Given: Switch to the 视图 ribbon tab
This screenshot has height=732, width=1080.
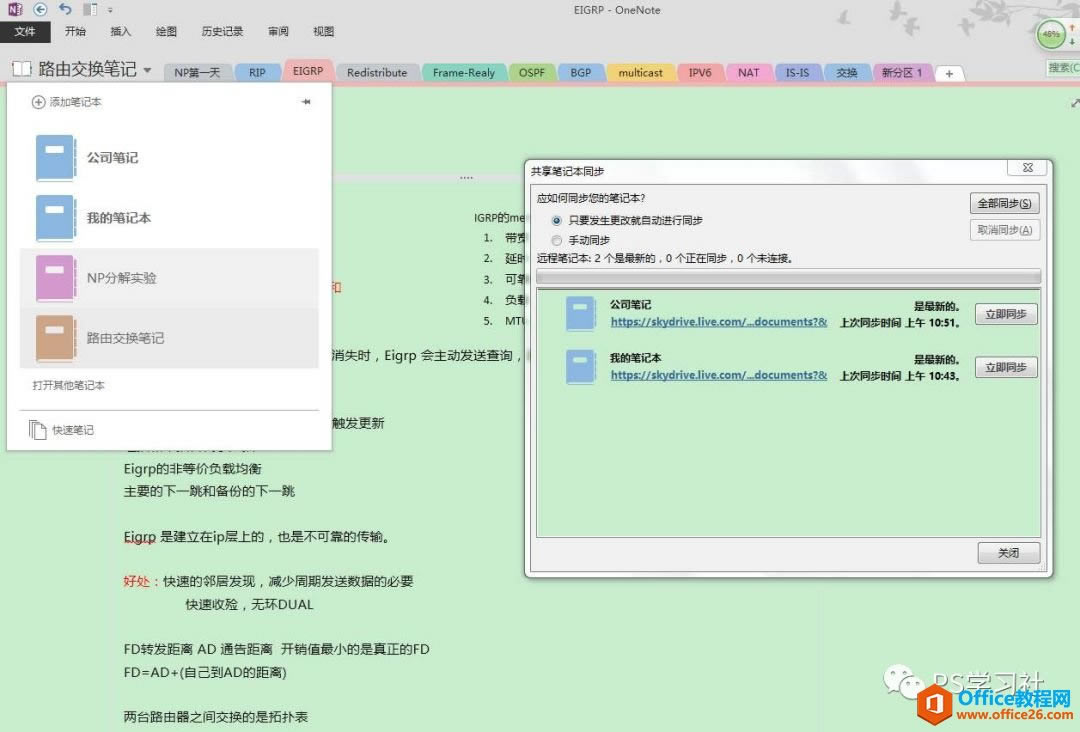Looking at the screenshot, I should 322,31.
